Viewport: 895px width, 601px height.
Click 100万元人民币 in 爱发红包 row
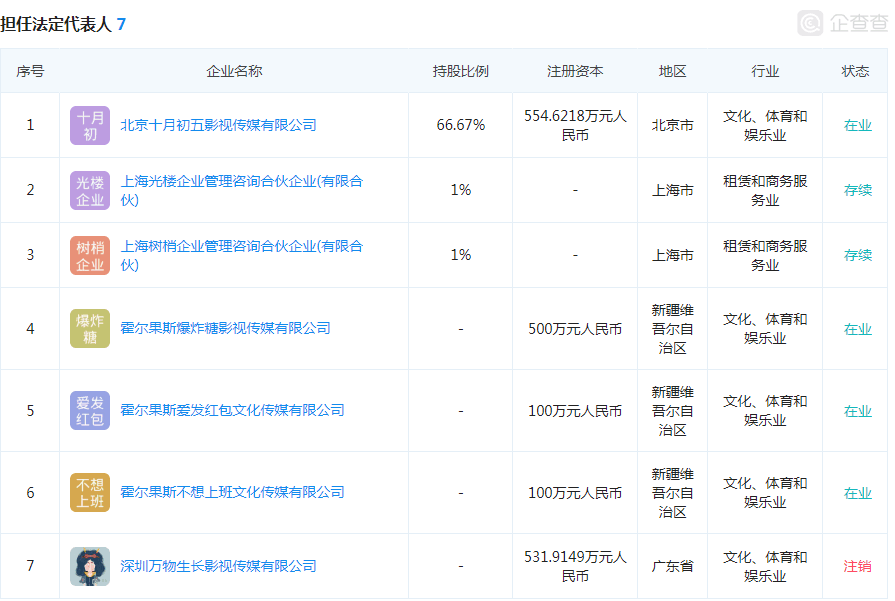(x=575, y=411)
